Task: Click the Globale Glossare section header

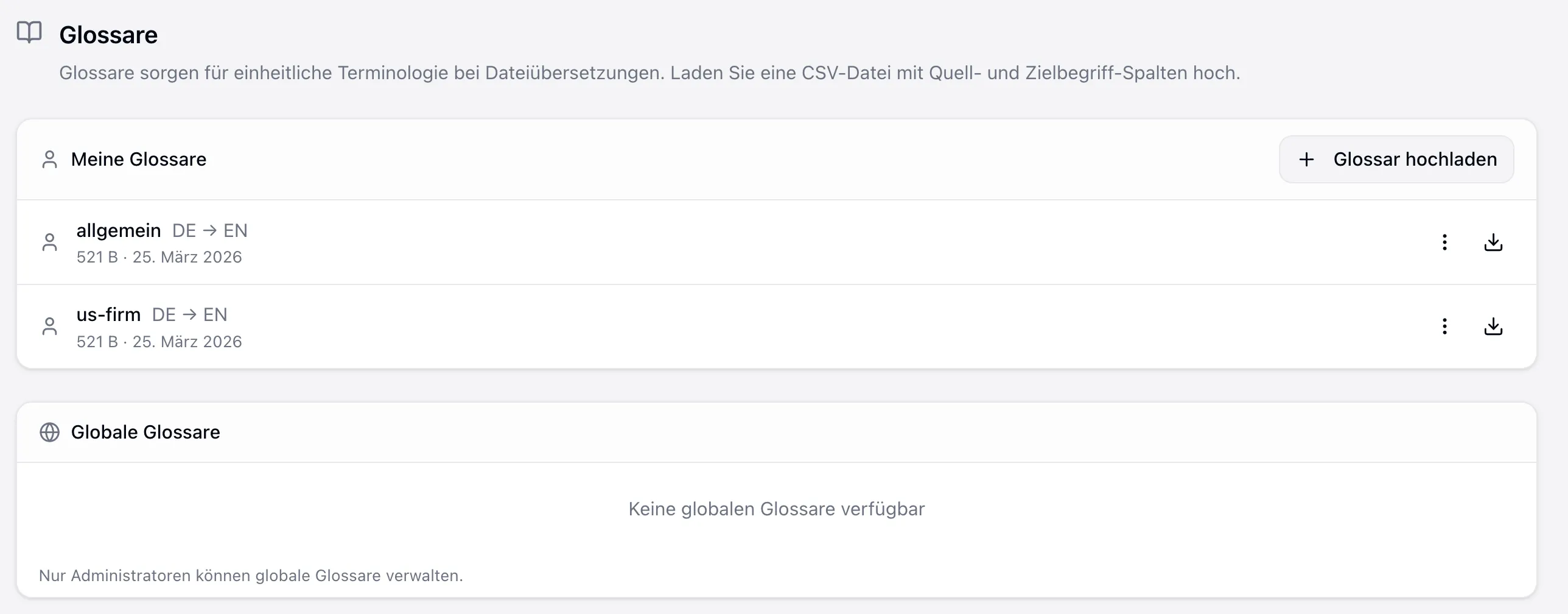Action: pyautogui.click(x=145, y=432)
